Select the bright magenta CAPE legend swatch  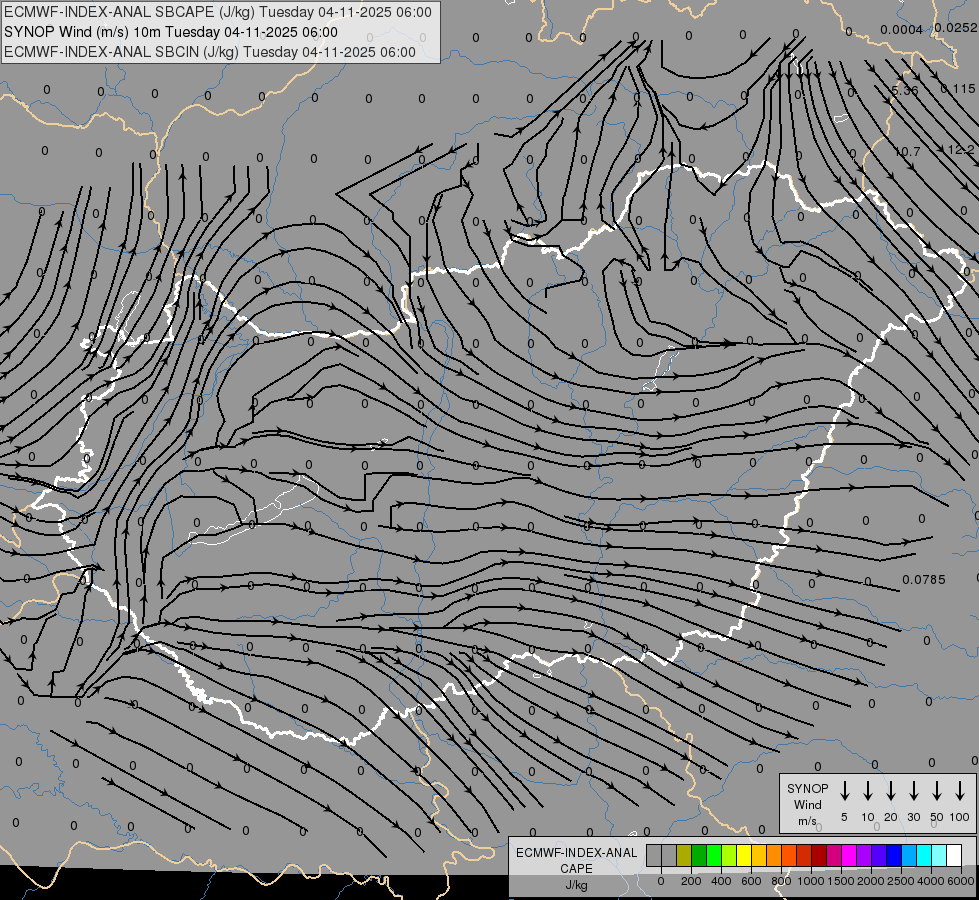[849, 855]
